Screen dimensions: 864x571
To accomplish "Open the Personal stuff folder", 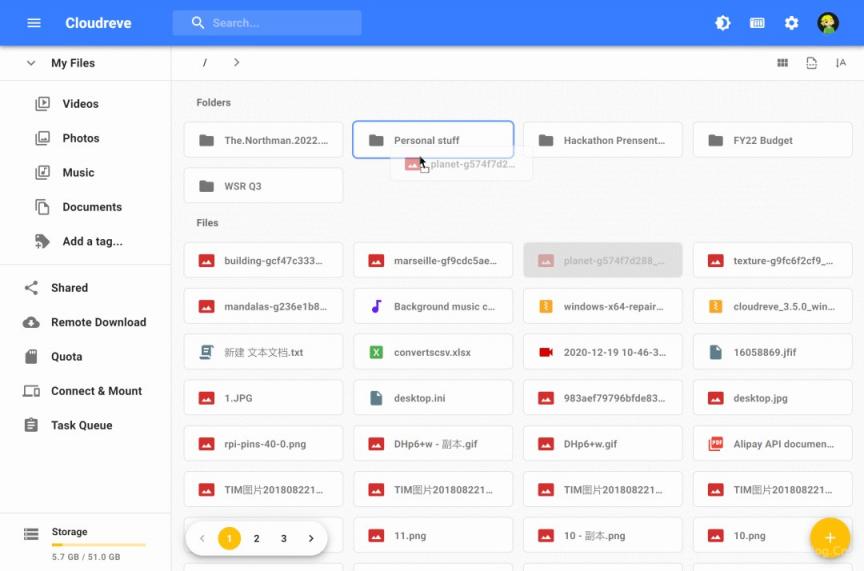I will coord(433,140).
